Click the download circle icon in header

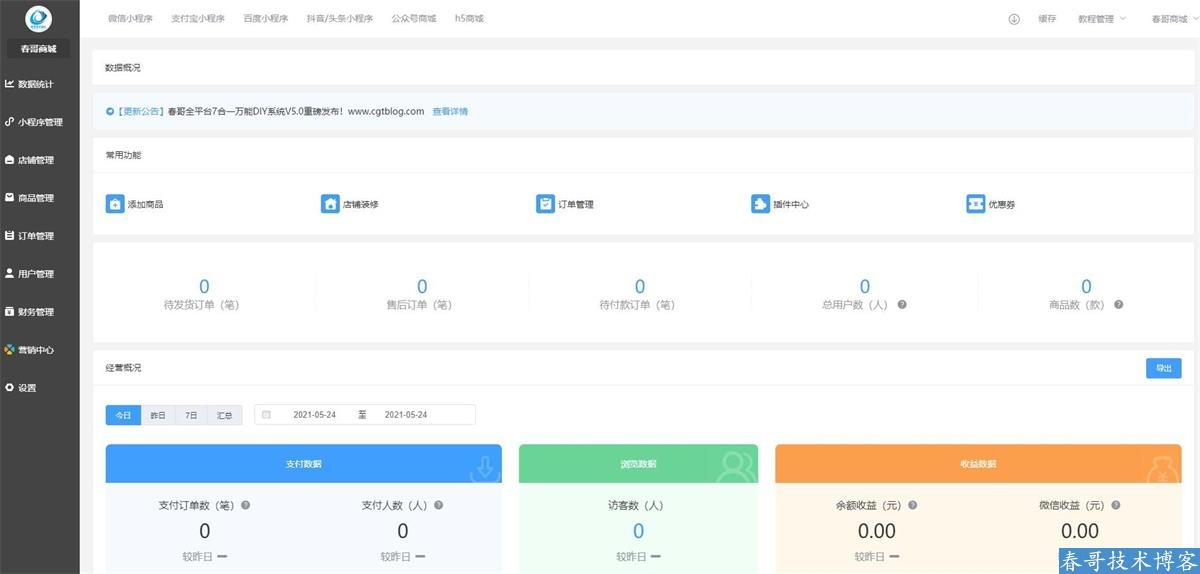point(1014,19)
